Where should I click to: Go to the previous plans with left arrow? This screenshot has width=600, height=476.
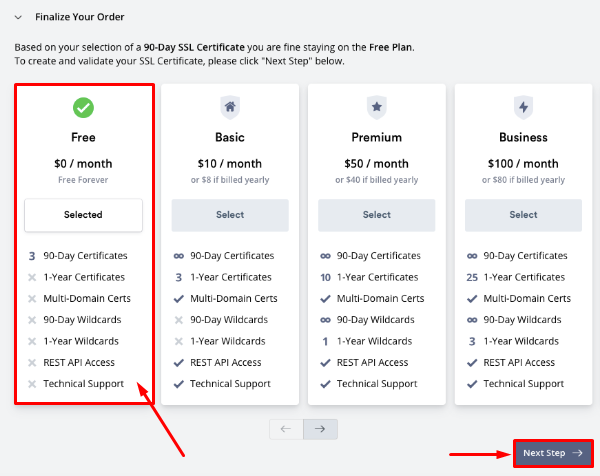[286, 429]
